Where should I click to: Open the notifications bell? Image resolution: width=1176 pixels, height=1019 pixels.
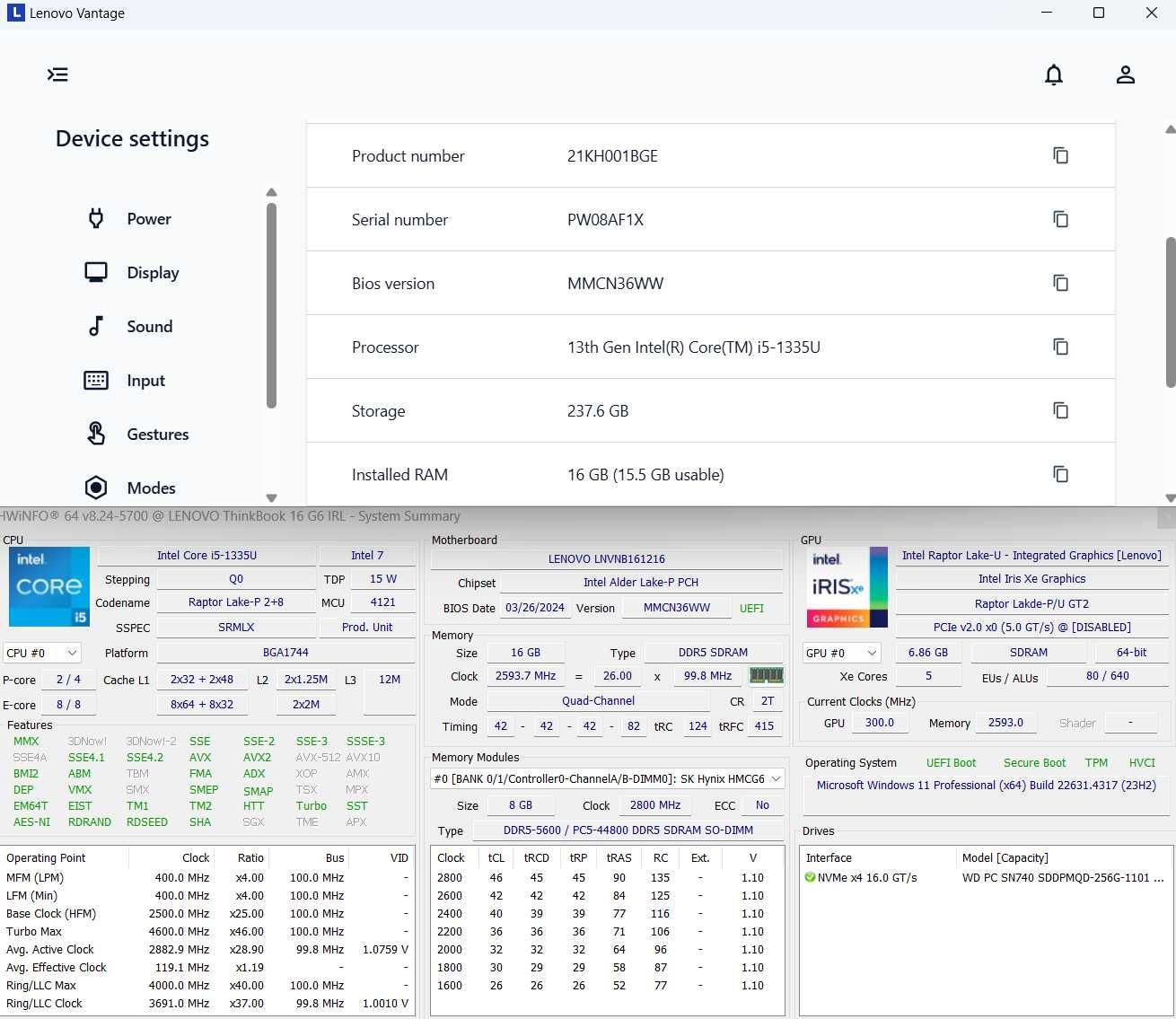coord(1054,75)
